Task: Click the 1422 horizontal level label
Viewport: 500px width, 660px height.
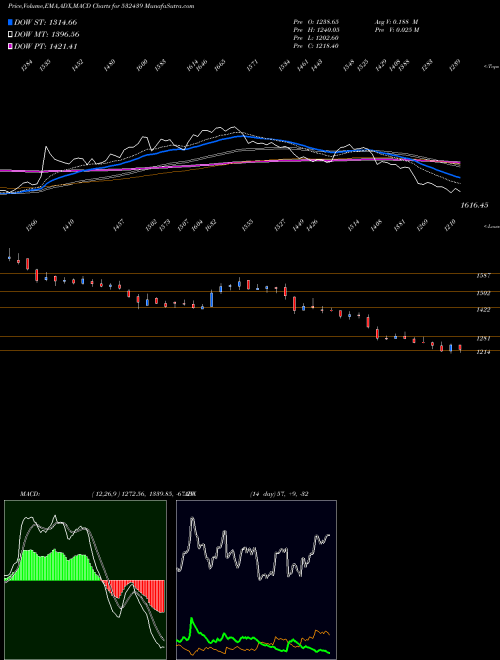Action: pos(482,310)
